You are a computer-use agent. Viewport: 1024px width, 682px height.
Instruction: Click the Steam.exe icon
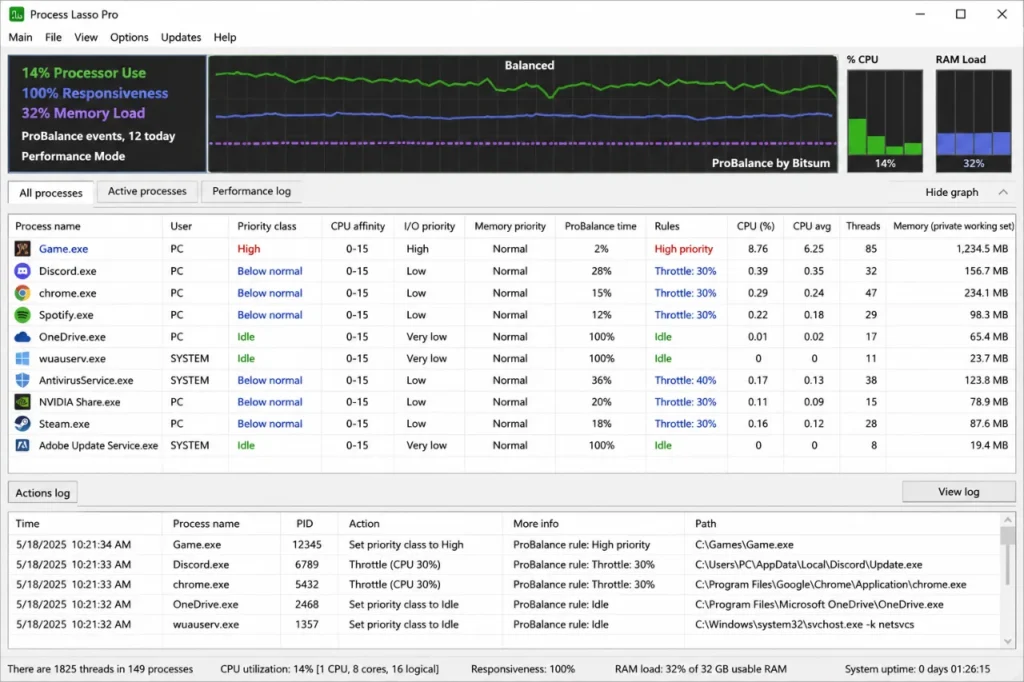pyautogui.click(x=22, y=424)
